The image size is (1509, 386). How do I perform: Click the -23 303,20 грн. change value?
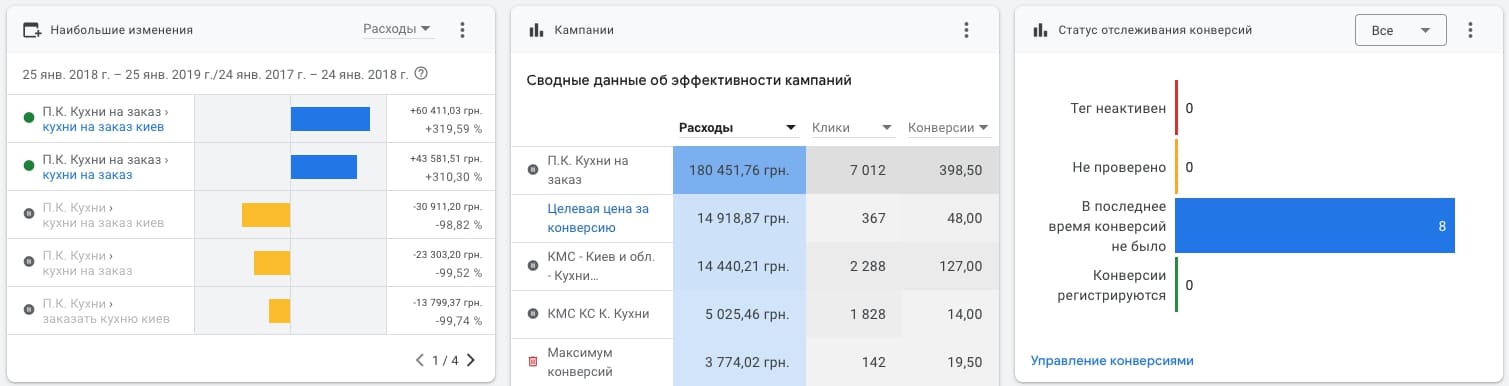tap(448, 254)
